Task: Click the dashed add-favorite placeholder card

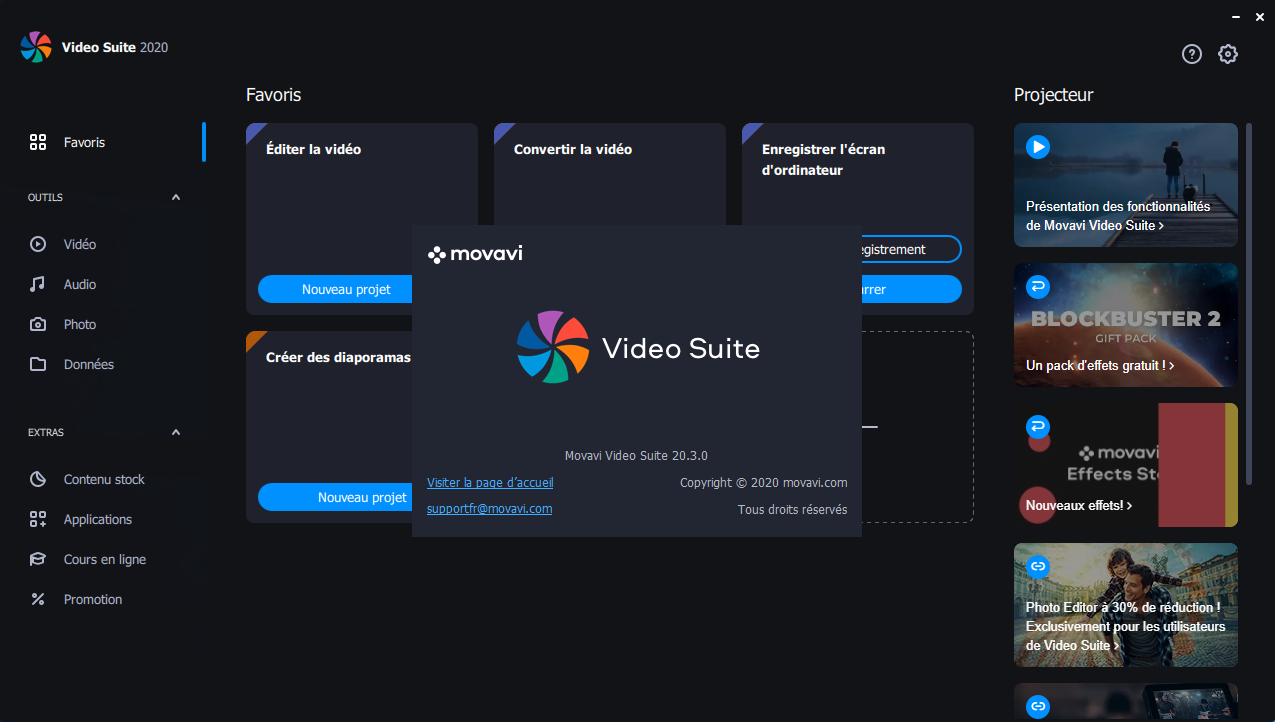Action: click(x=917, y=427)
